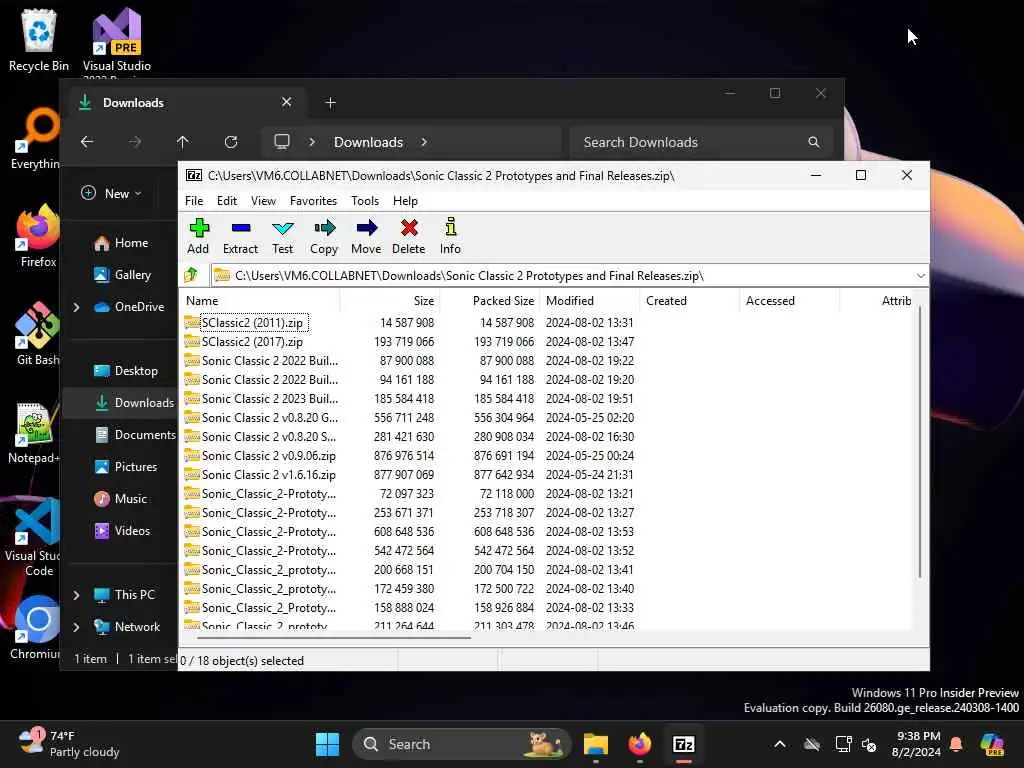Expand chevron after Downloads breadcrumb
1024x768 pixels.
point(424,142)
